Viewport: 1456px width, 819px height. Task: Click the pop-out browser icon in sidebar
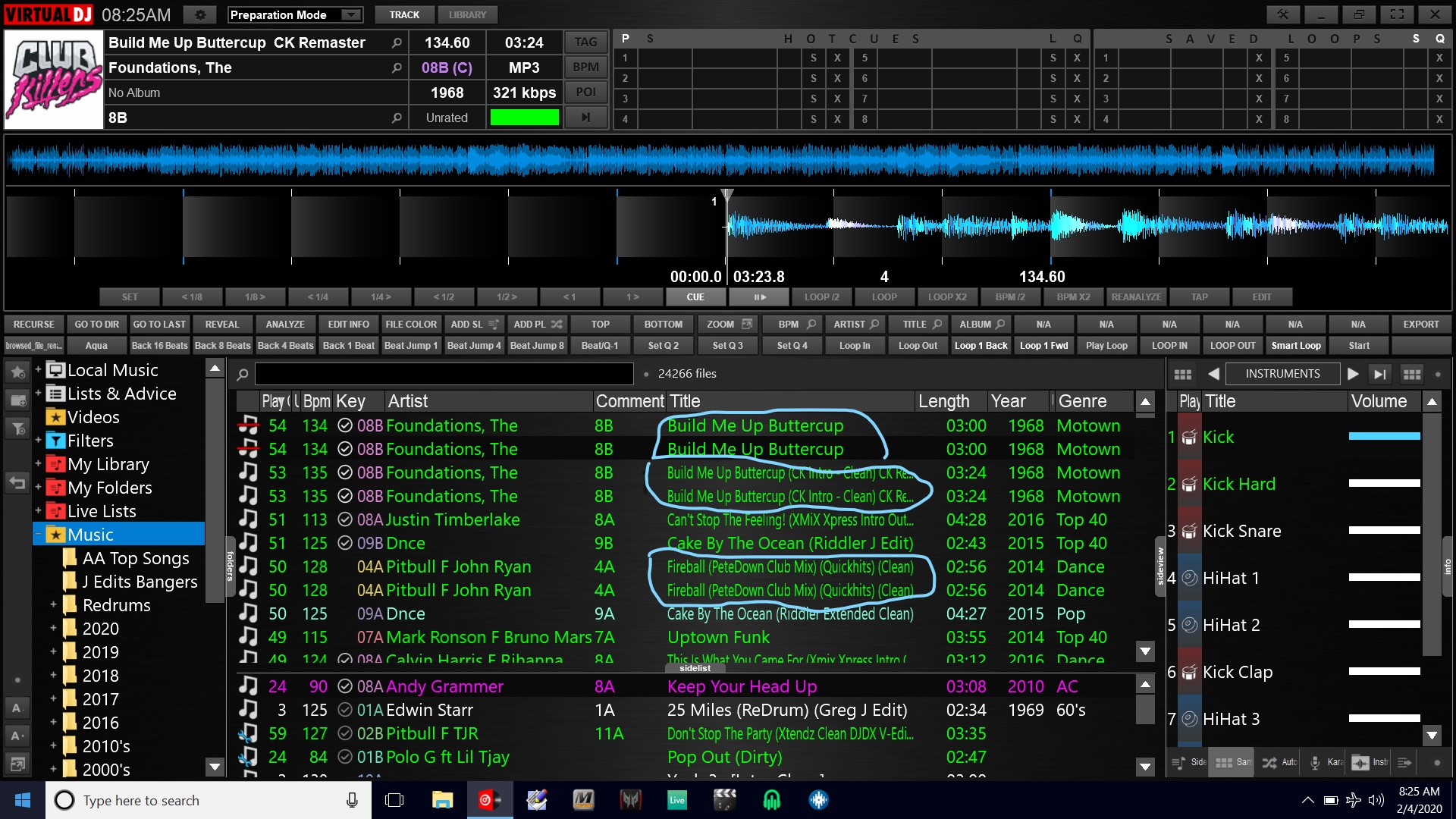[17, 764]
